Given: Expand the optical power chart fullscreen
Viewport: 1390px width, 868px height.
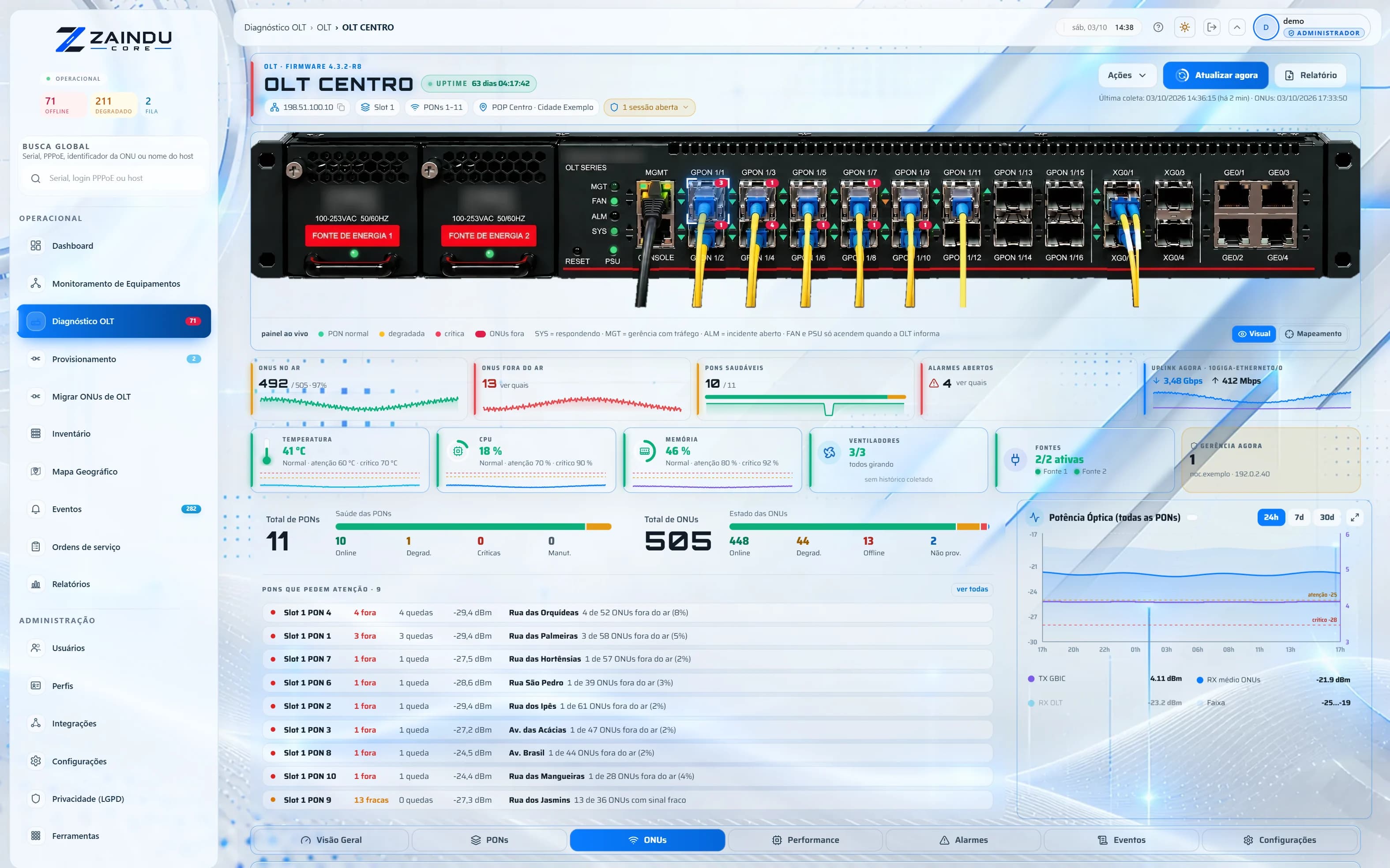Looking at the screenshot, I should (x=1354, y=517).
